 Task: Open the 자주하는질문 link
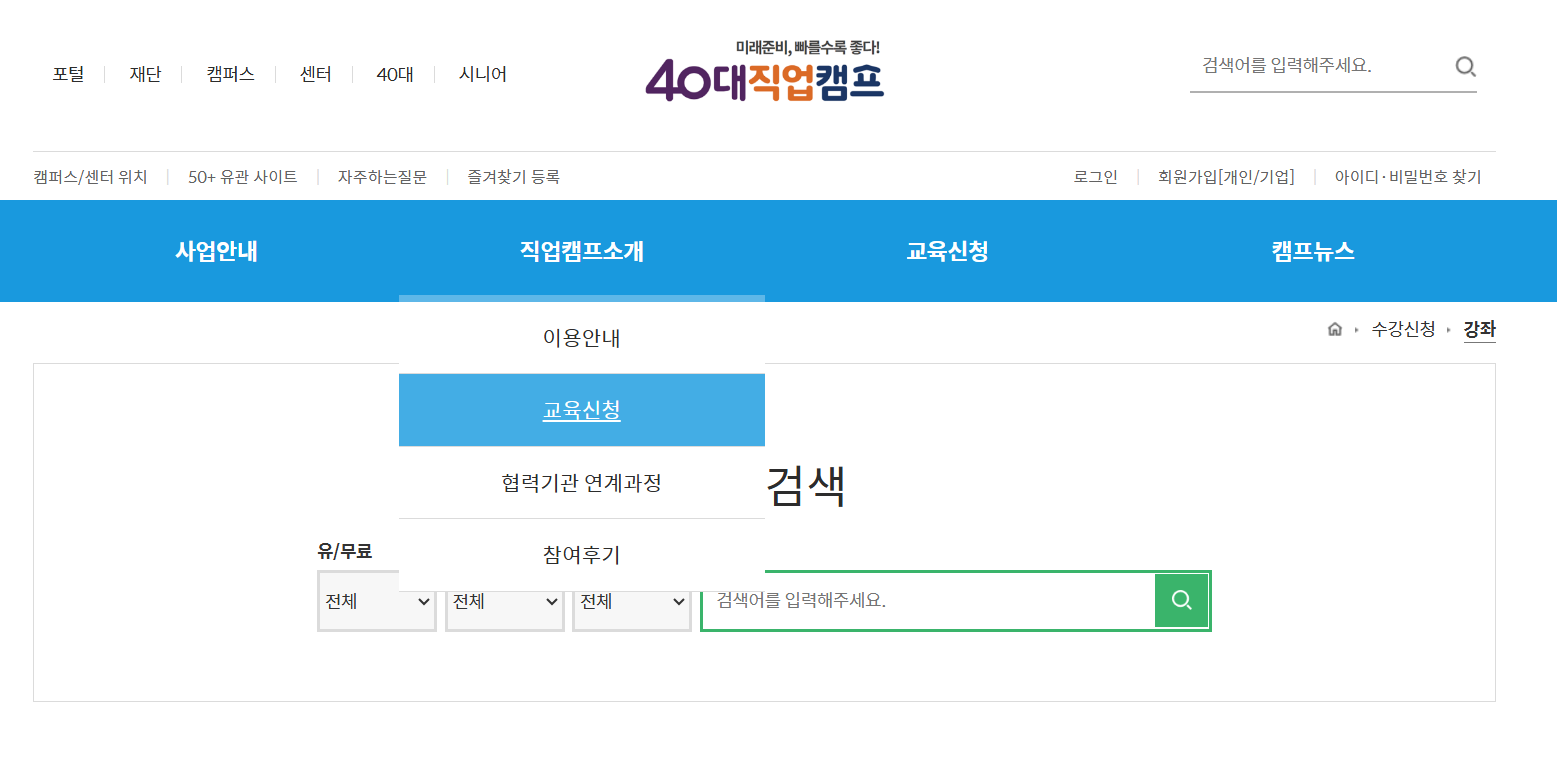[x=382, y=177]
